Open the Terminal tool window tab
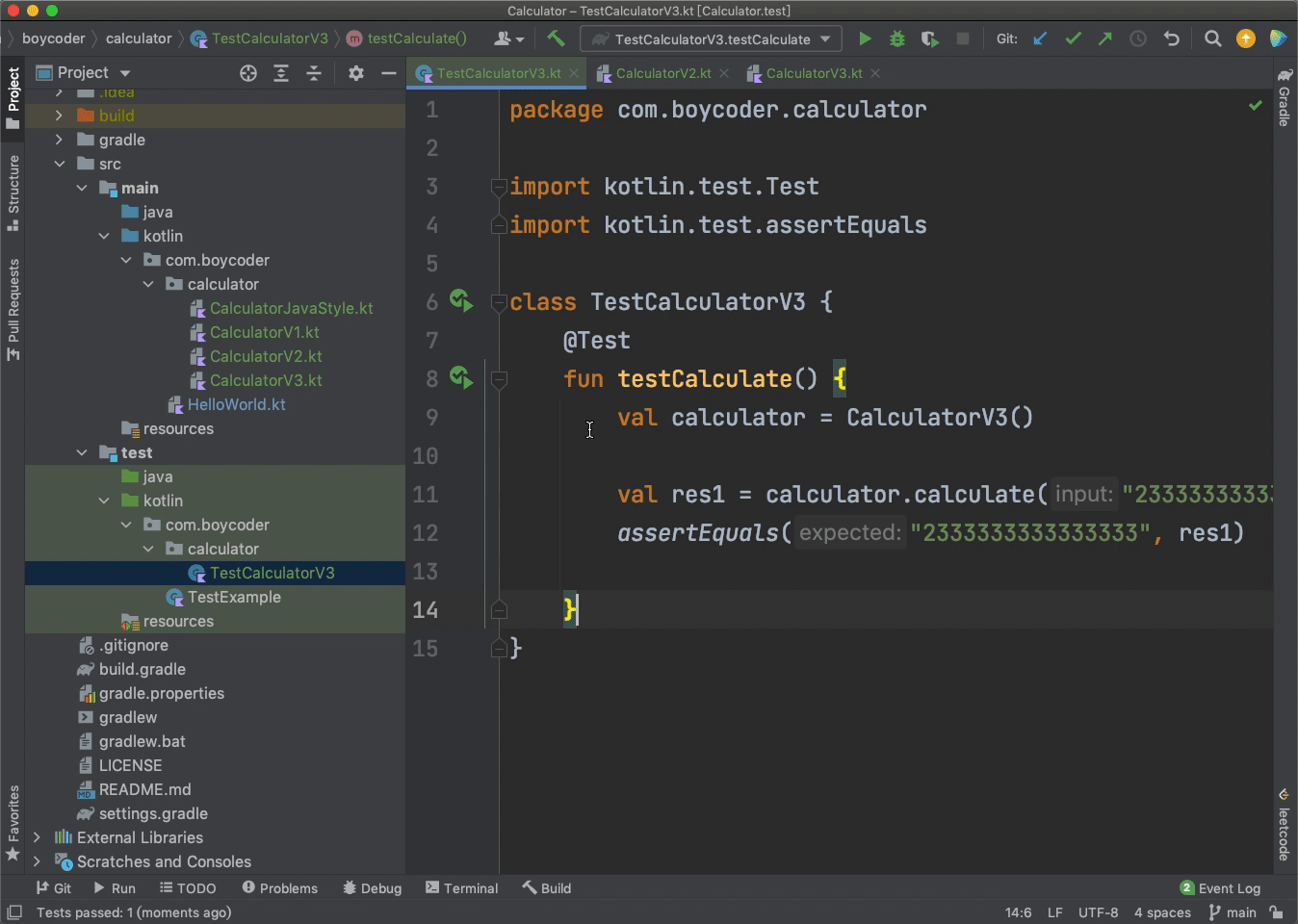This screenshot has width=1298, height=924. [x=461, y=888]
